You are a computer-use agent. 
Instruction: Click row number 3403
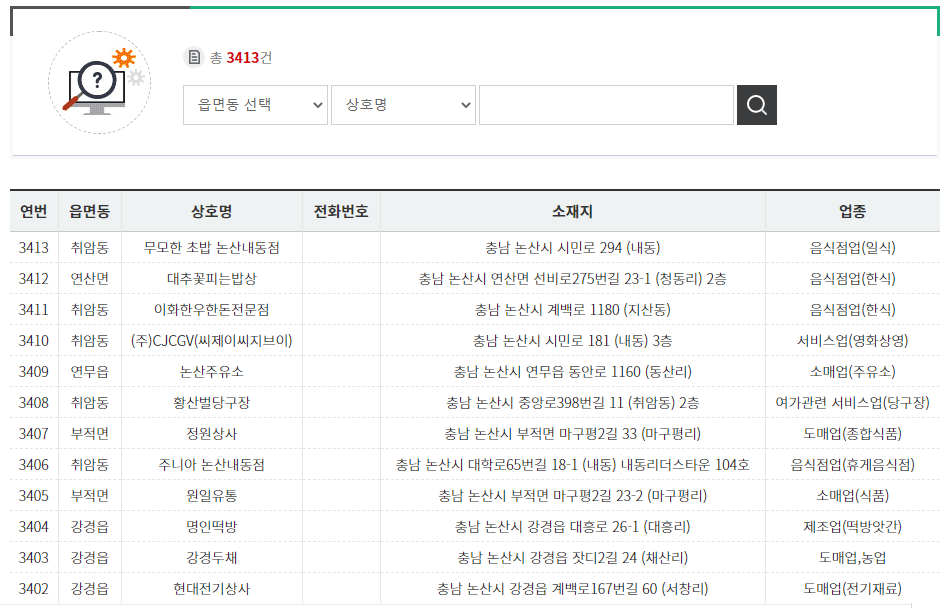coord(34,558)
